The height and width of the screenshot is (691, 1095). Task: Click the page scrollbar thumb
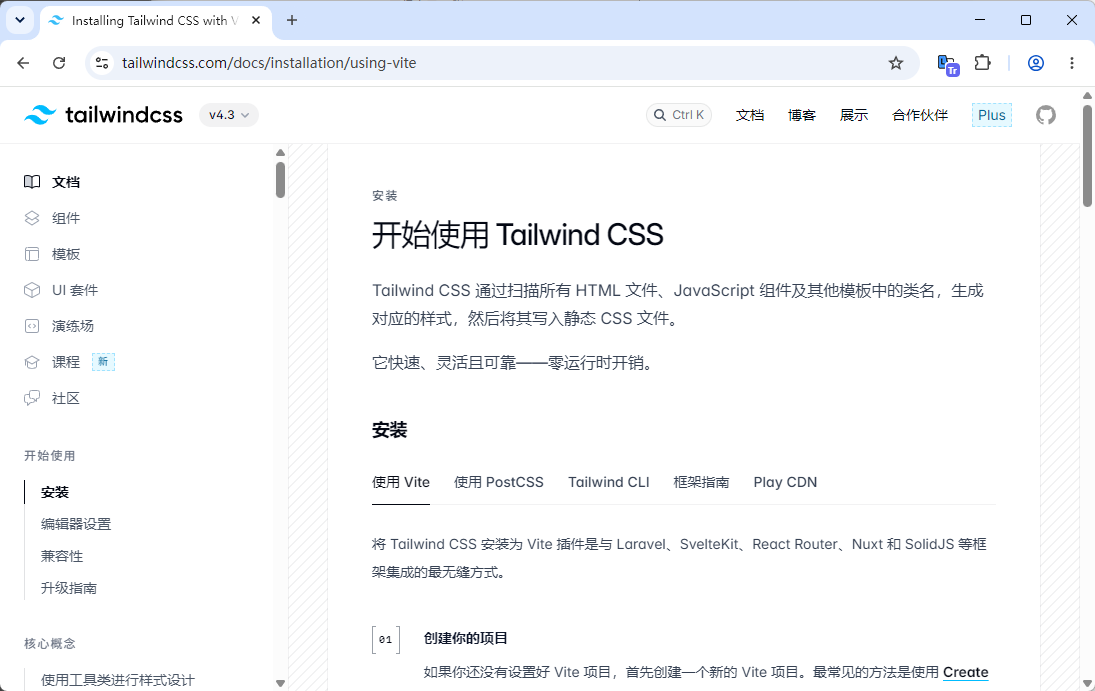pos(1087,155)
